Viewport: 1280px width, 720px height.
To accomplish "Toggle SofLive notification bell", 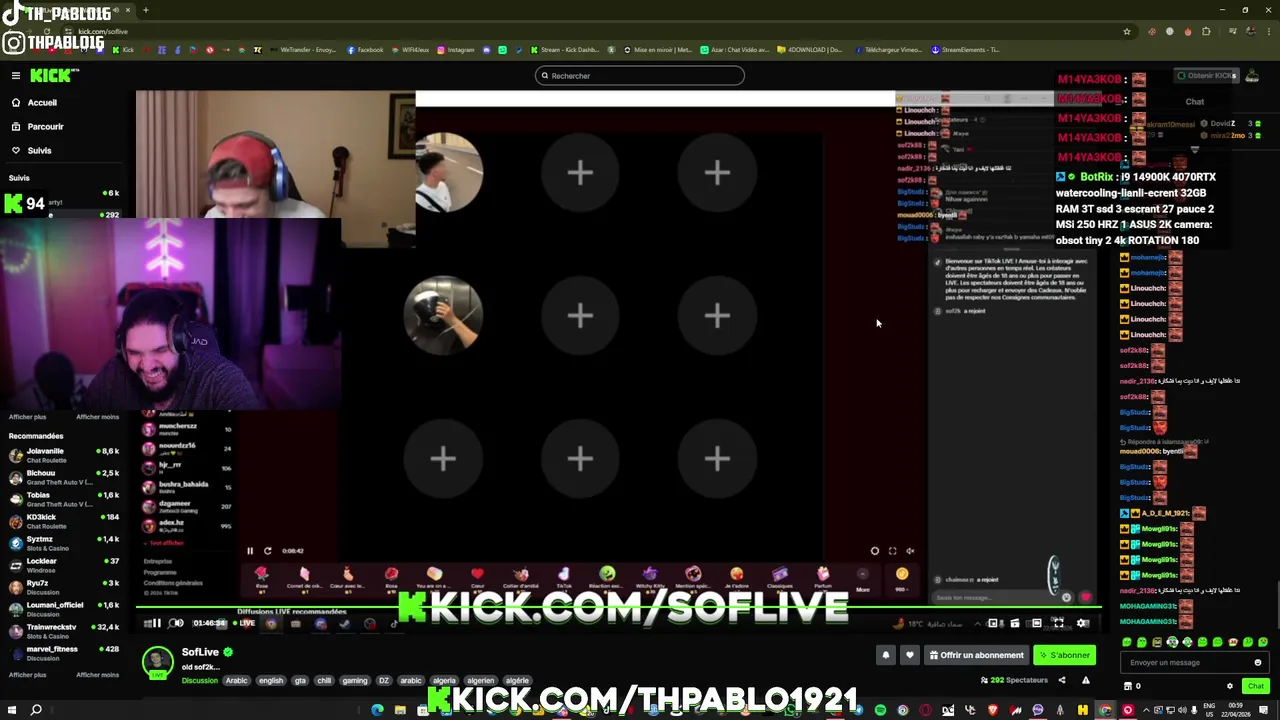I will pos(885,655).
